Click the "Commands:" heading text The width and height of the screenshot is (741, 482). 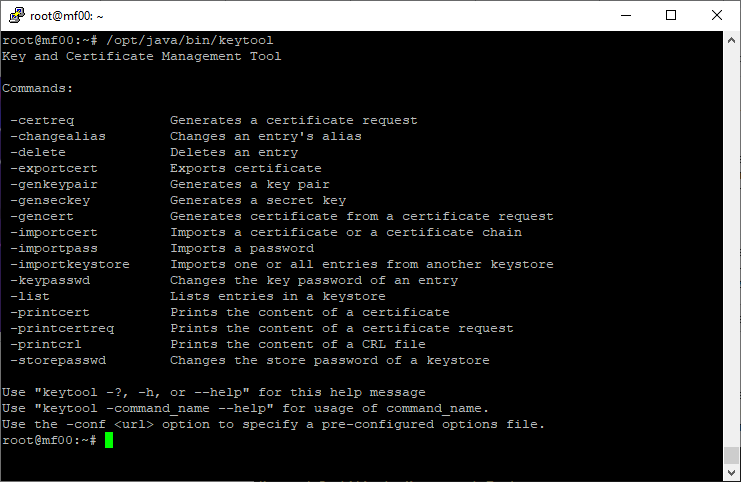point(38,88)
